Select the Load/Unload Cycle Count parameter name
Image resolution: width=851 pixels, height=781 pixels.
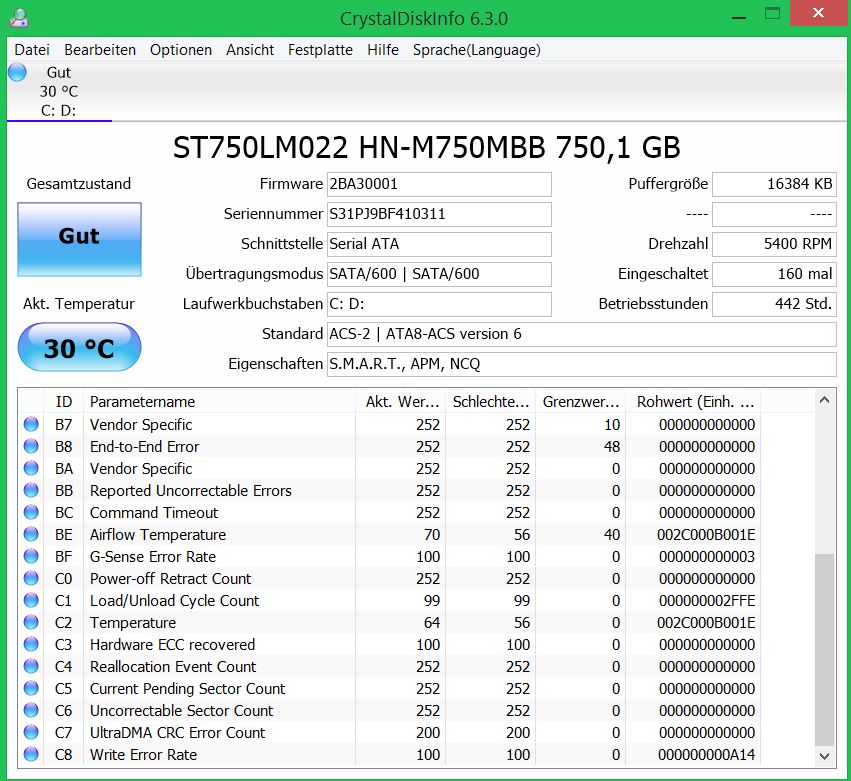click(175, 601)
